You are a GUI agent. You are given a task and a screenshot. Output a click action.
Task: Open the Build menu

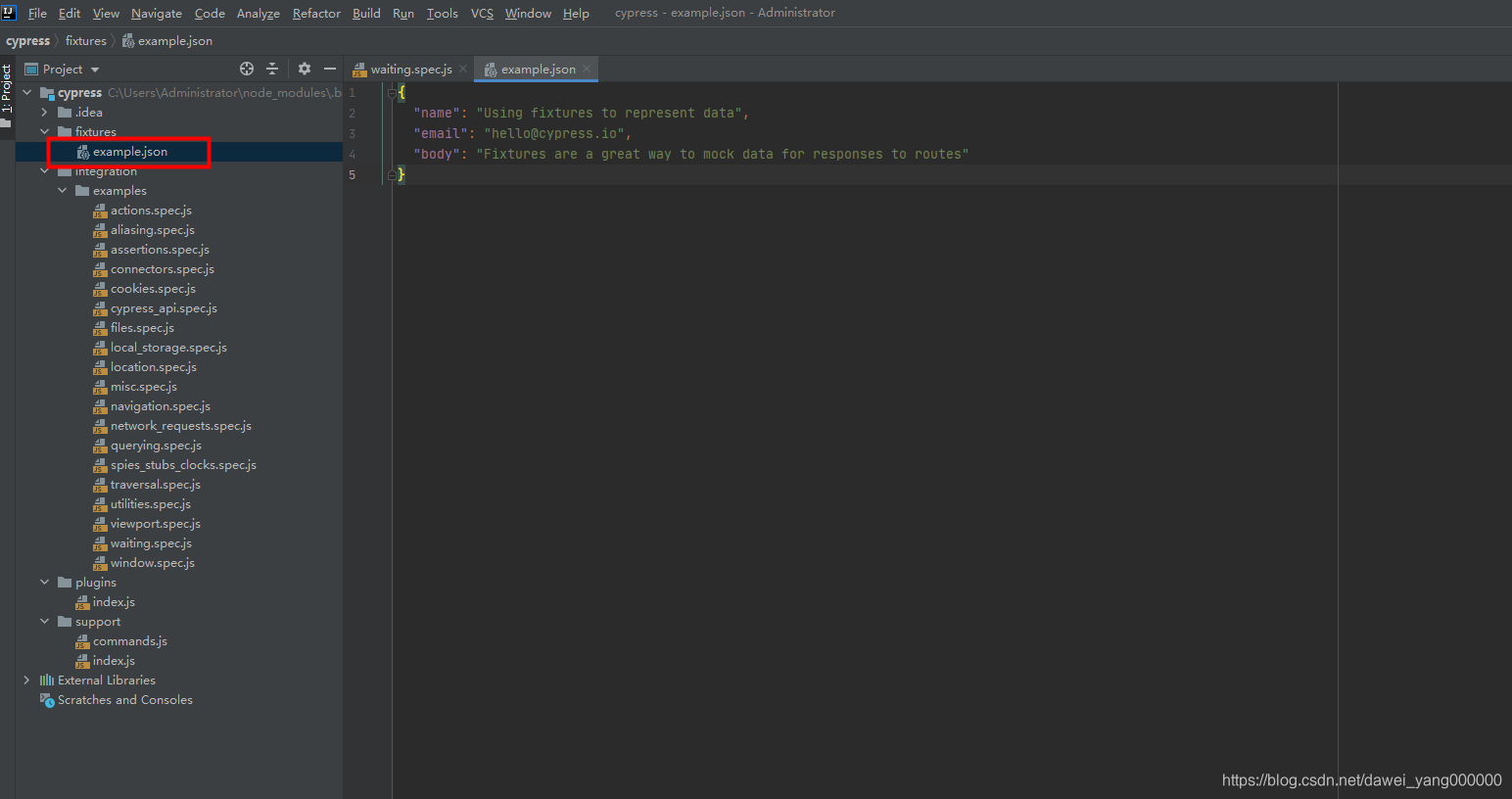(x=366, y=13)
